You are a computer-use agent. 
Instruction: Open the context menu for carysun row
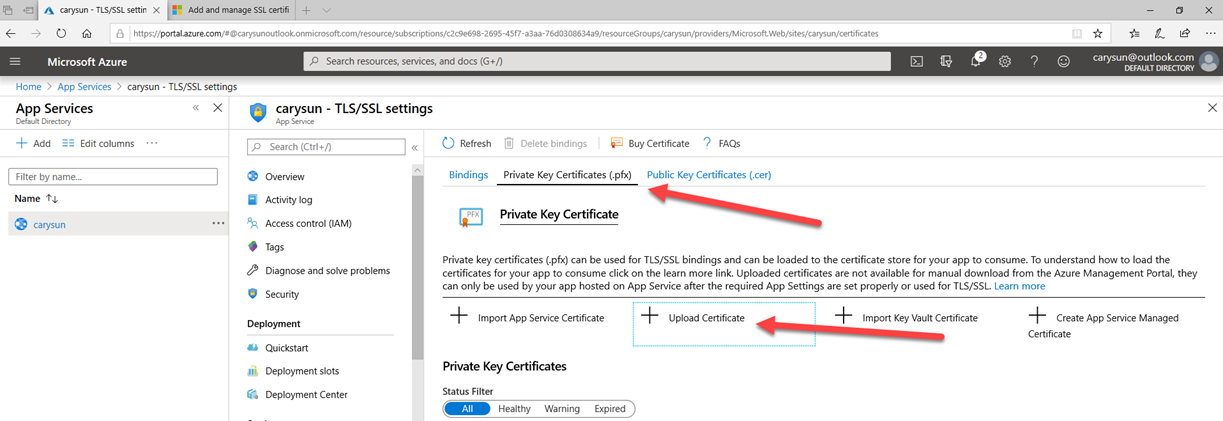pos(218,223)
